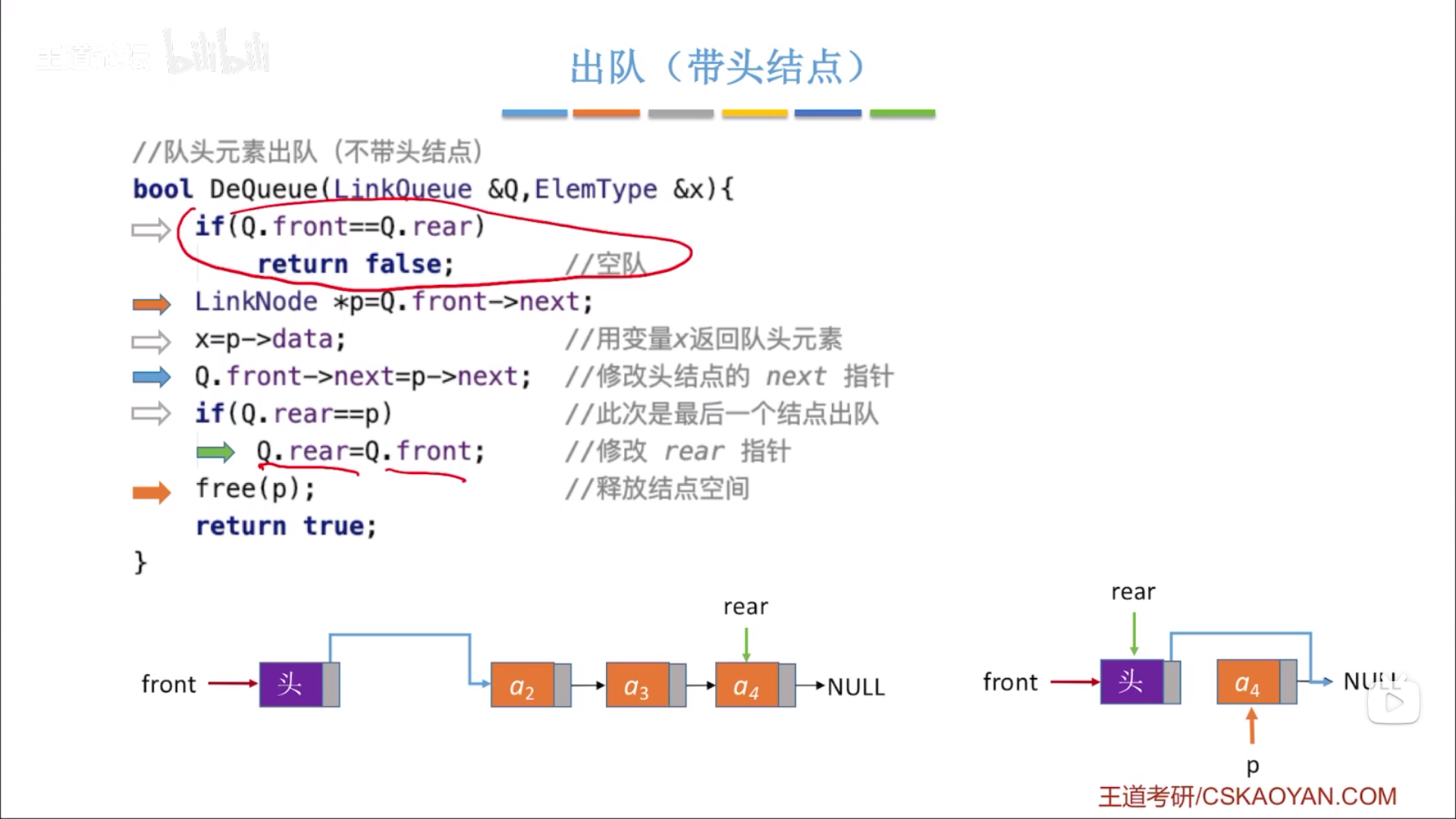Click the green arrow before Q.rear=Q.front
1456x819 pixels.
click(x=215, y=453)
